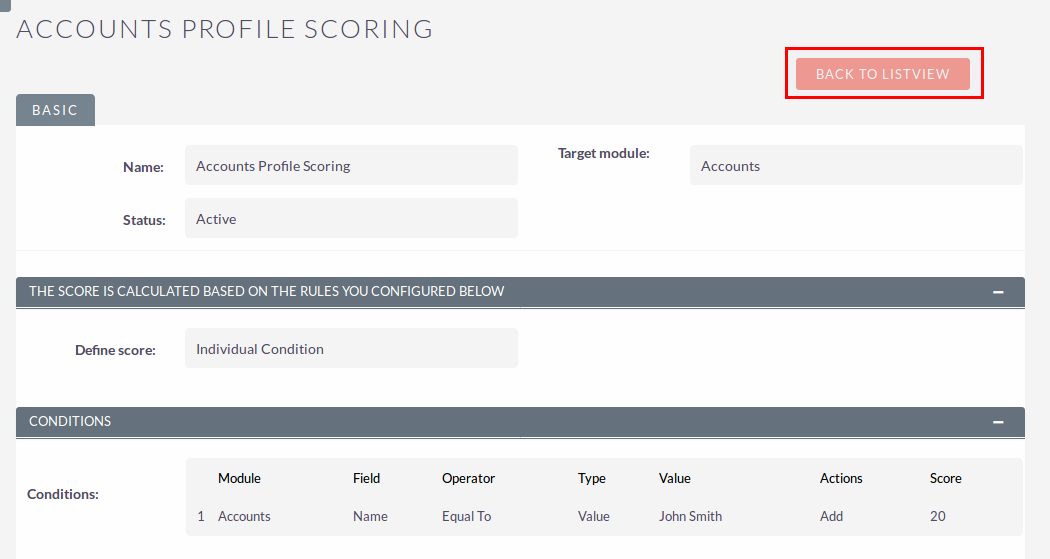Click the Score column header
Image resolution: width=1050 pixels, height=559 pixels.
946,478
